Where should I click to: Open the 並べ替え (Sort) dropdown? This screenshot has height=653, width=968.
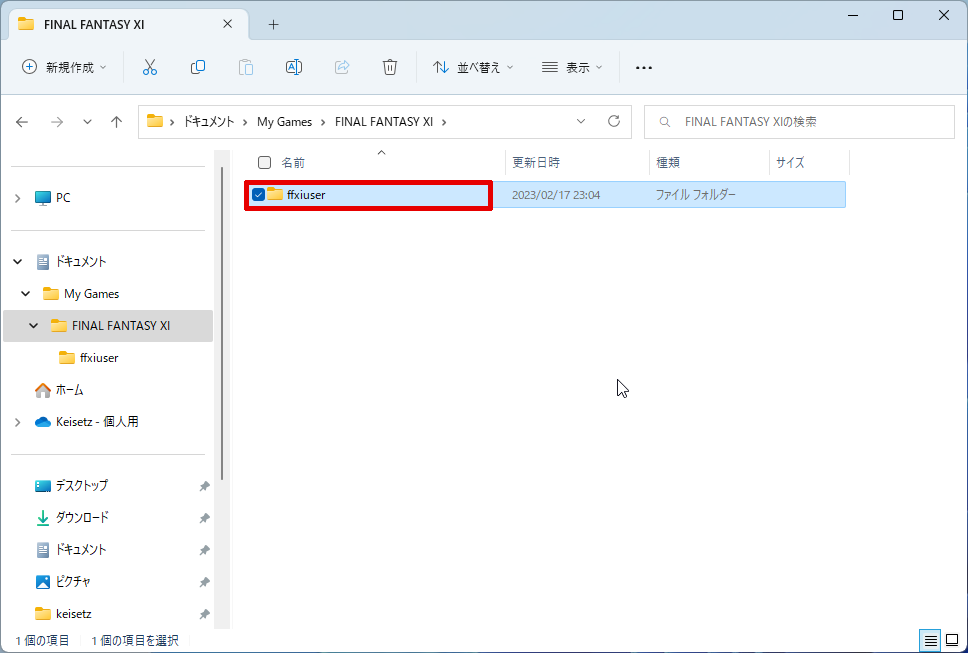(x=474, y=67)
